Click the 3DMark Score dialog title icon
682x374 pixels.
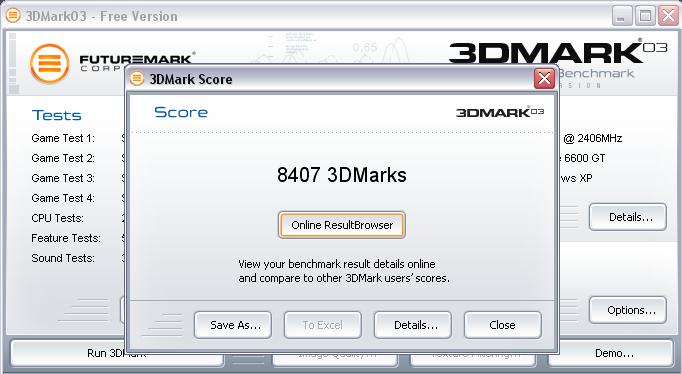point(137,79)
